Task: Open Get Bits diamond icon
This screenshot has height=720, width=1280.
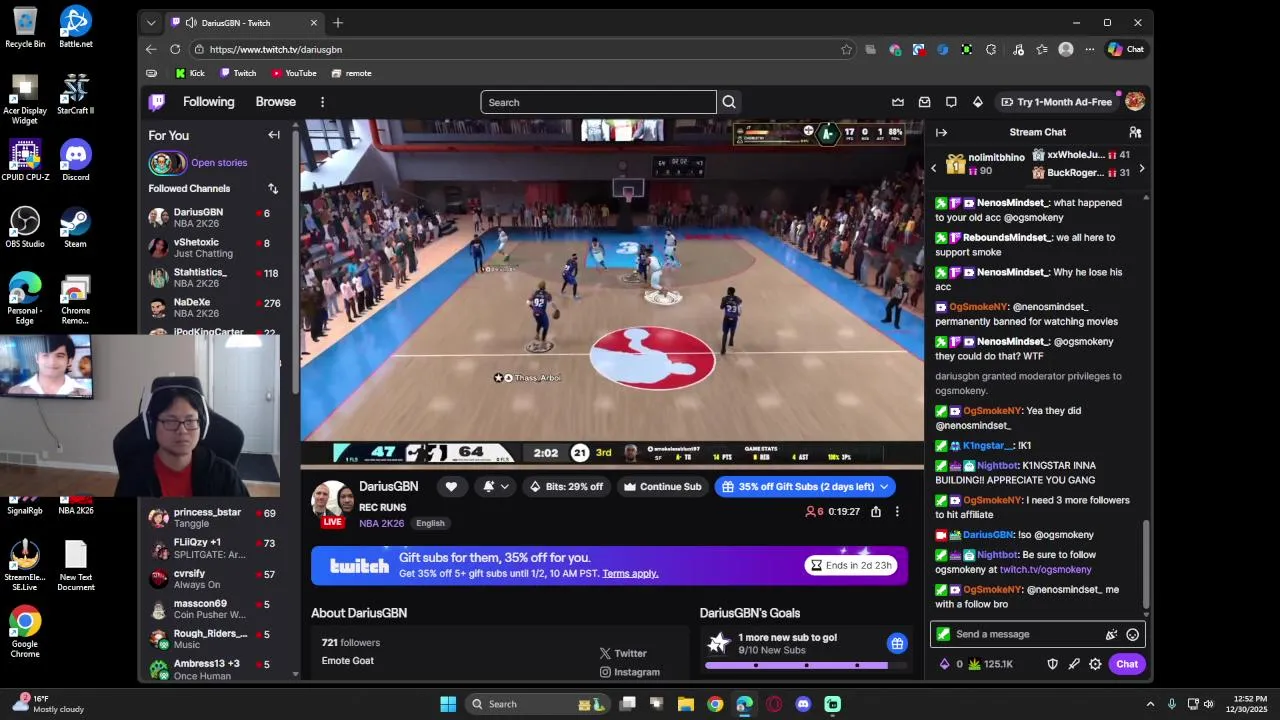Action: [x=978, y=102]
